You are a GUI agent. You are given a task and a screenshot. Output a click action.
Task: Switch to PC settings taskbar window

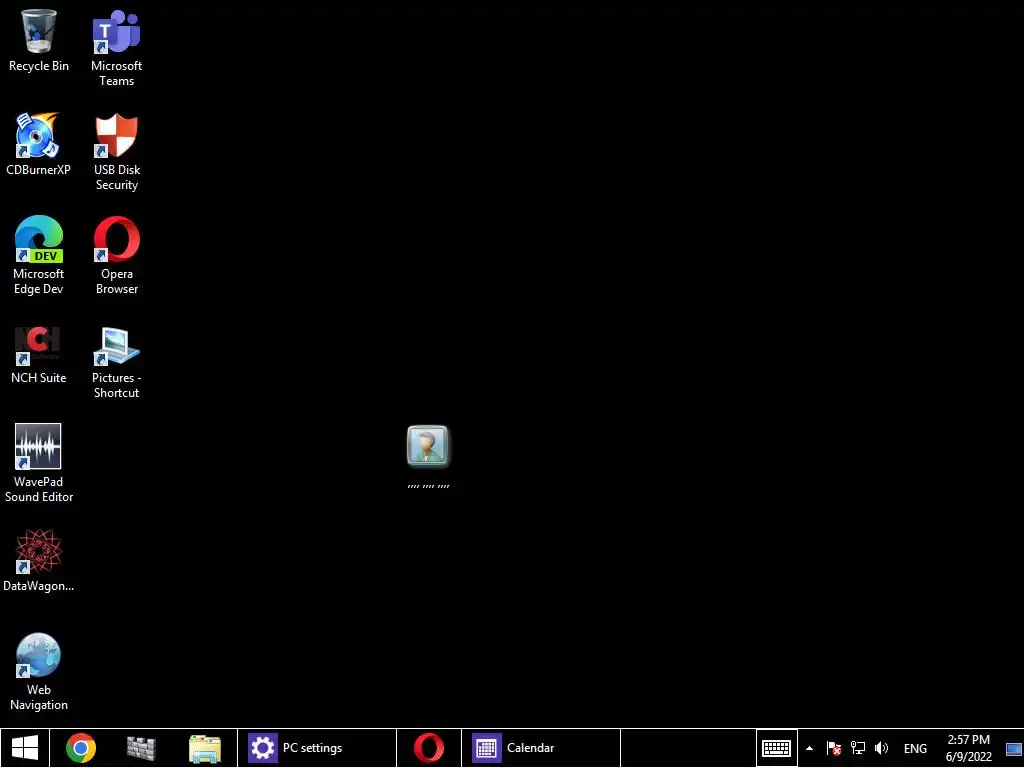coord(317,748)
